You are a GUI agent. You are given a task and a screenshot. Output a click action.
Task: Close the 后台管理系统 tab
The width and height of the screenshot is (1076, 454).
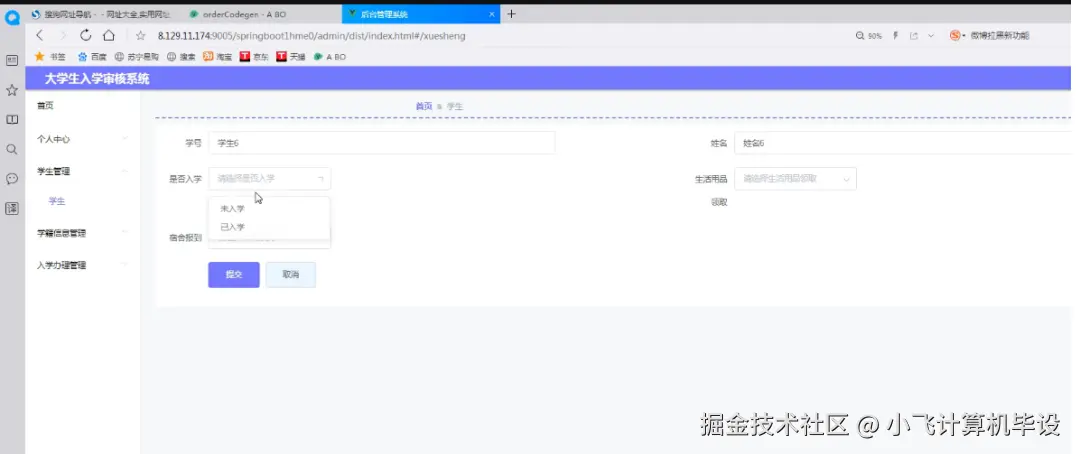[492, 14]
